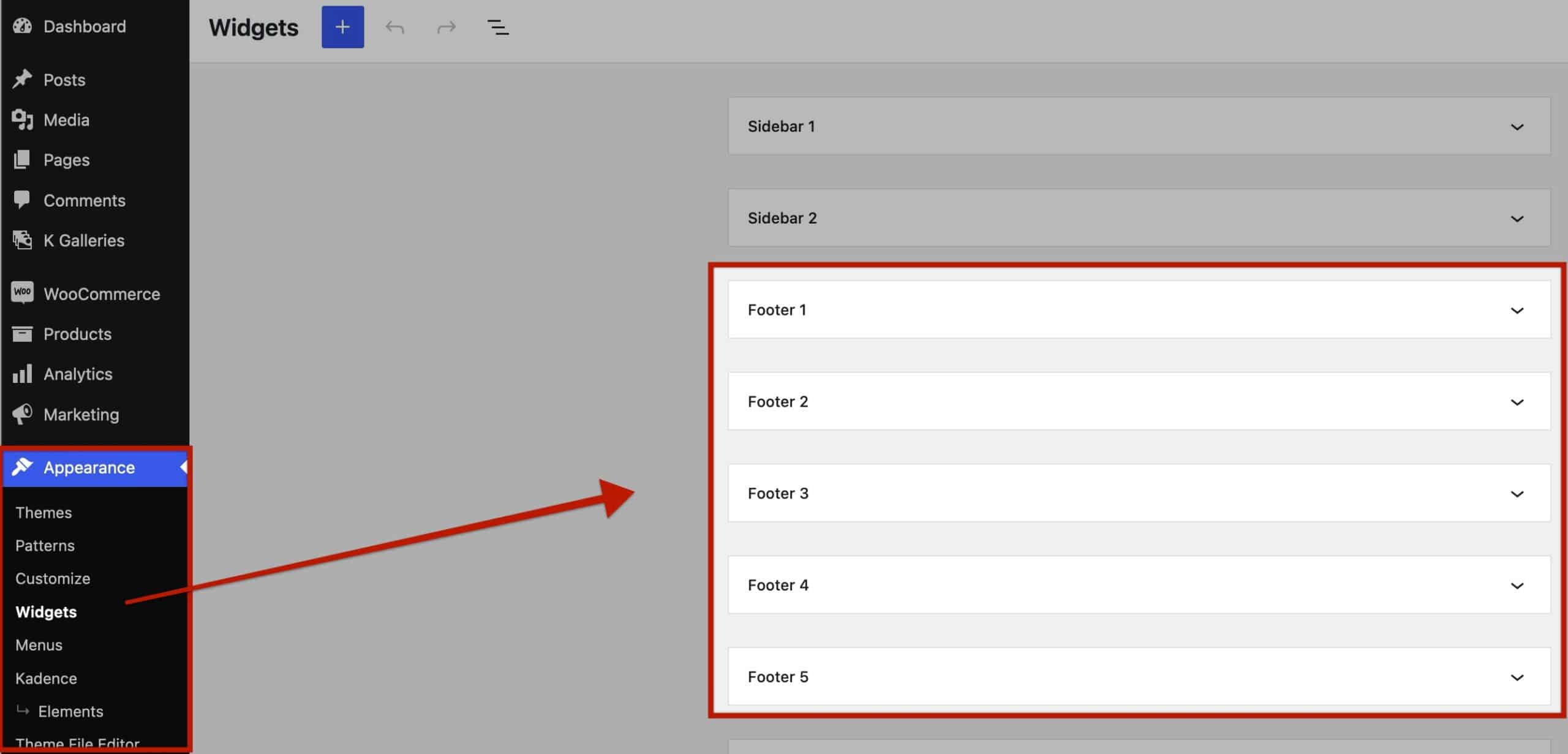This screenshot has width=1568, height=754.
Task: Open K Galleries via its sidebar icon
Action: (x=23, y=240)
